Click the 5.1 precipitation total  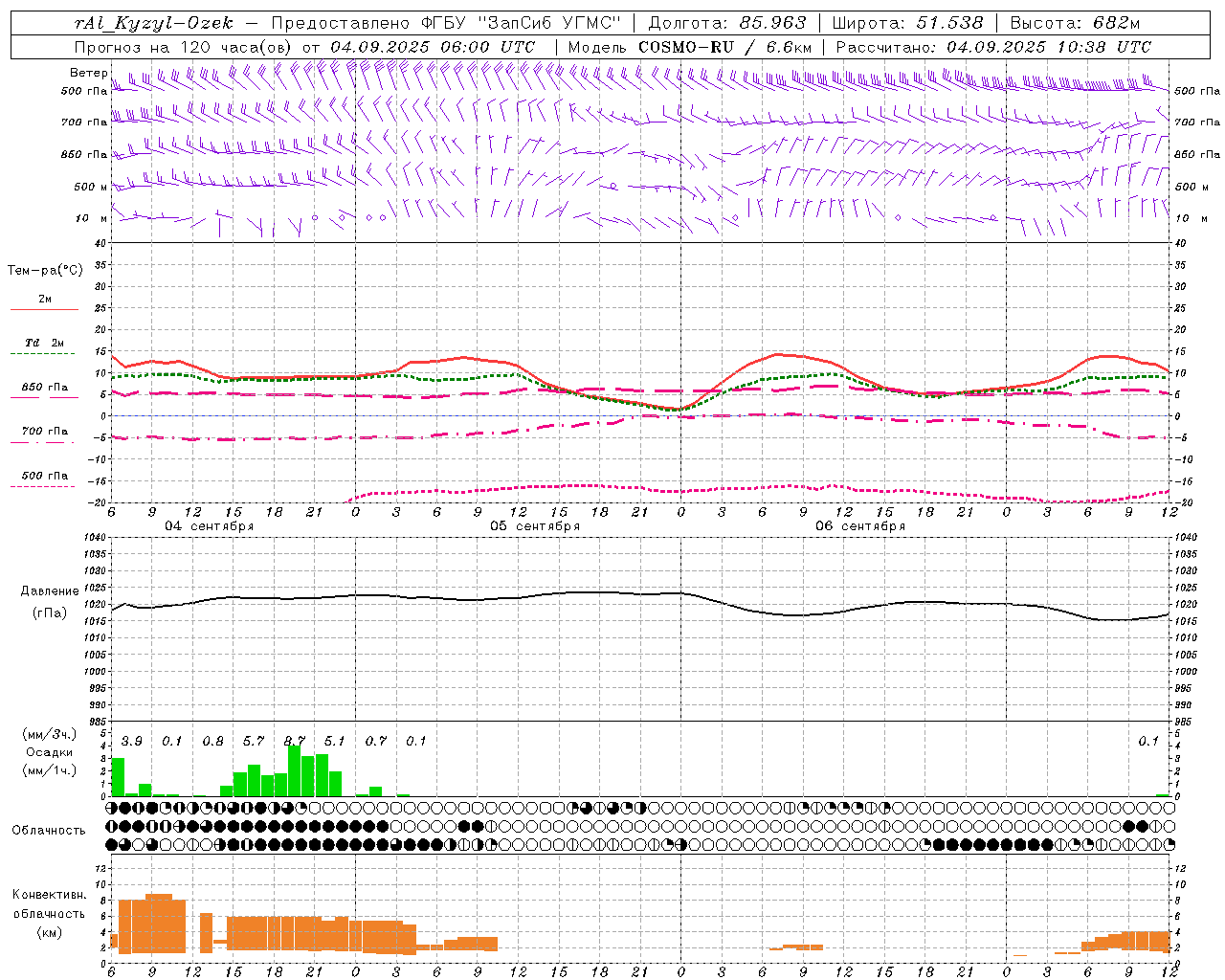(335, 741)
